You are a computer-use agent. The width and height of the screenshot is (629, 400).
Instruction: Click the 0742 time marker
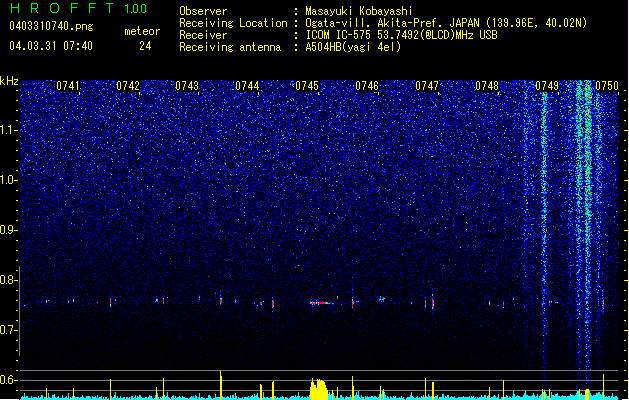(128, 86)
